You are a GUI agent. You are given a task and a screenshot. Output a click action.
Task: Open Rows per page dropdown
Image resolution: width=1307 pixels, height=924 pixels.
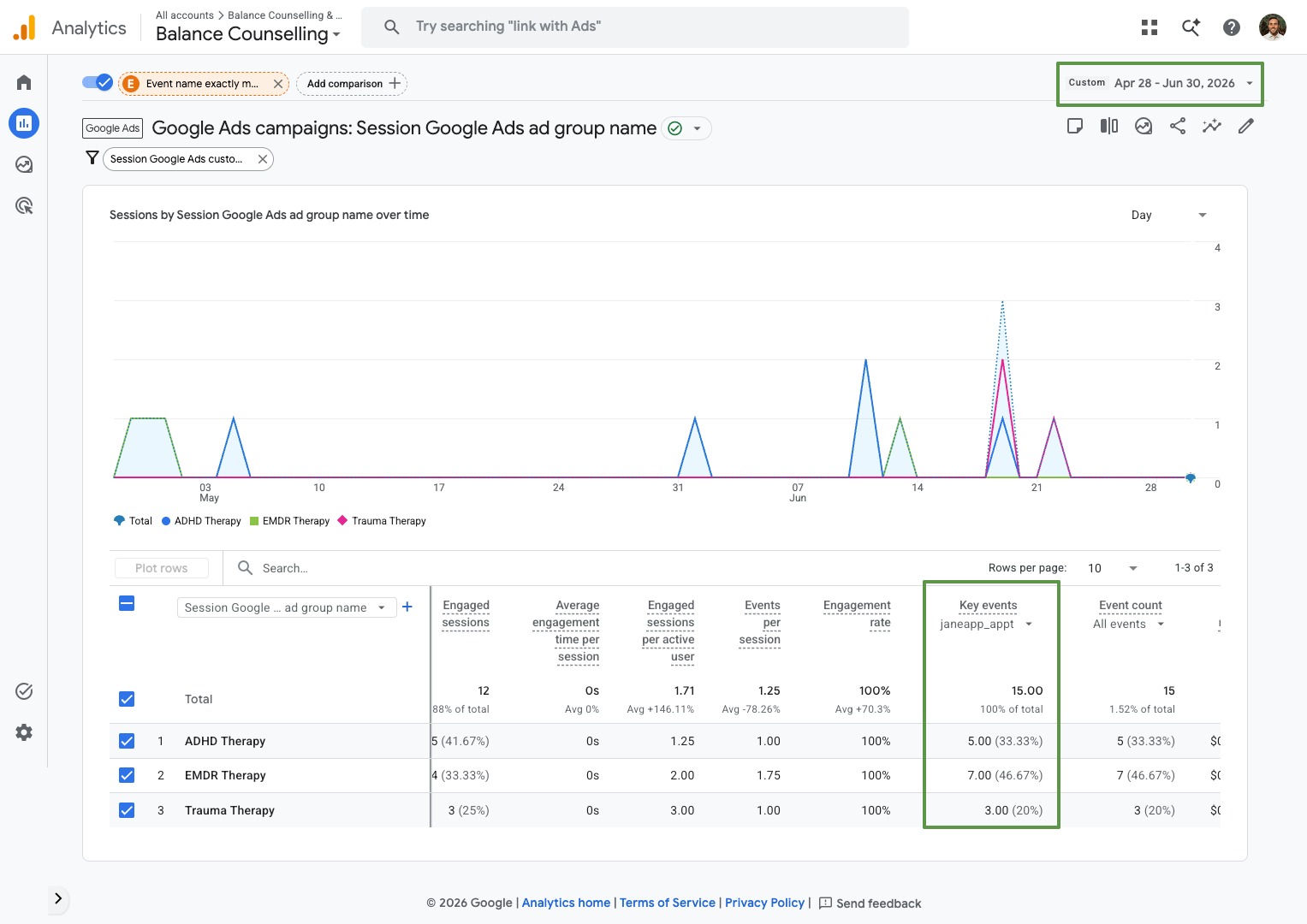[1112, 568]
